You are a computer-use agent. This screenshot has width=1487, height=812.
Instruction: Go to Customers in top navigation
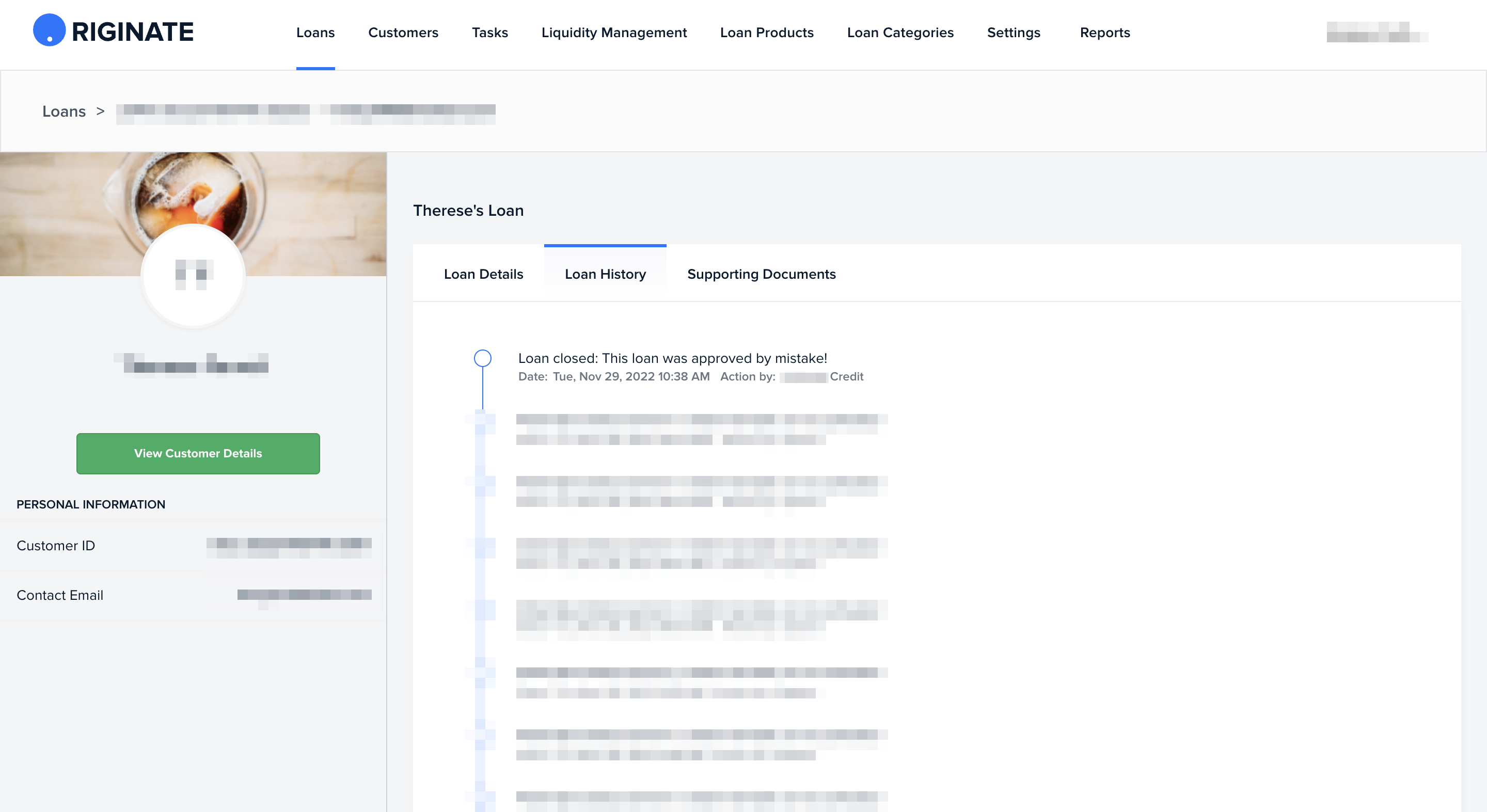(x=403, y=33)
